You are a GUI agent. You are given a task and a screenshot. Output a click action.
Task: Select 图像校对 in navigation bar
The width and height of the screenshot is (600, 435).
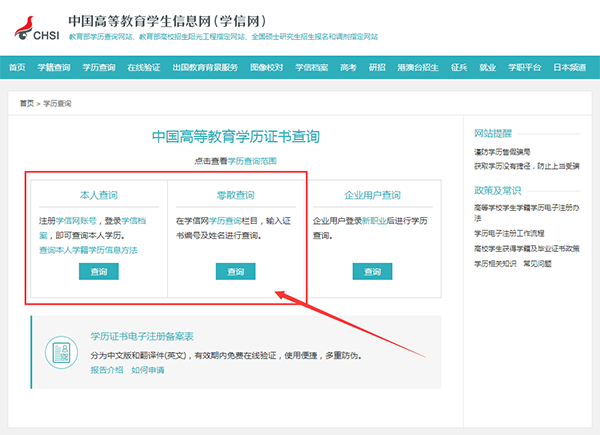pos(267,68)
